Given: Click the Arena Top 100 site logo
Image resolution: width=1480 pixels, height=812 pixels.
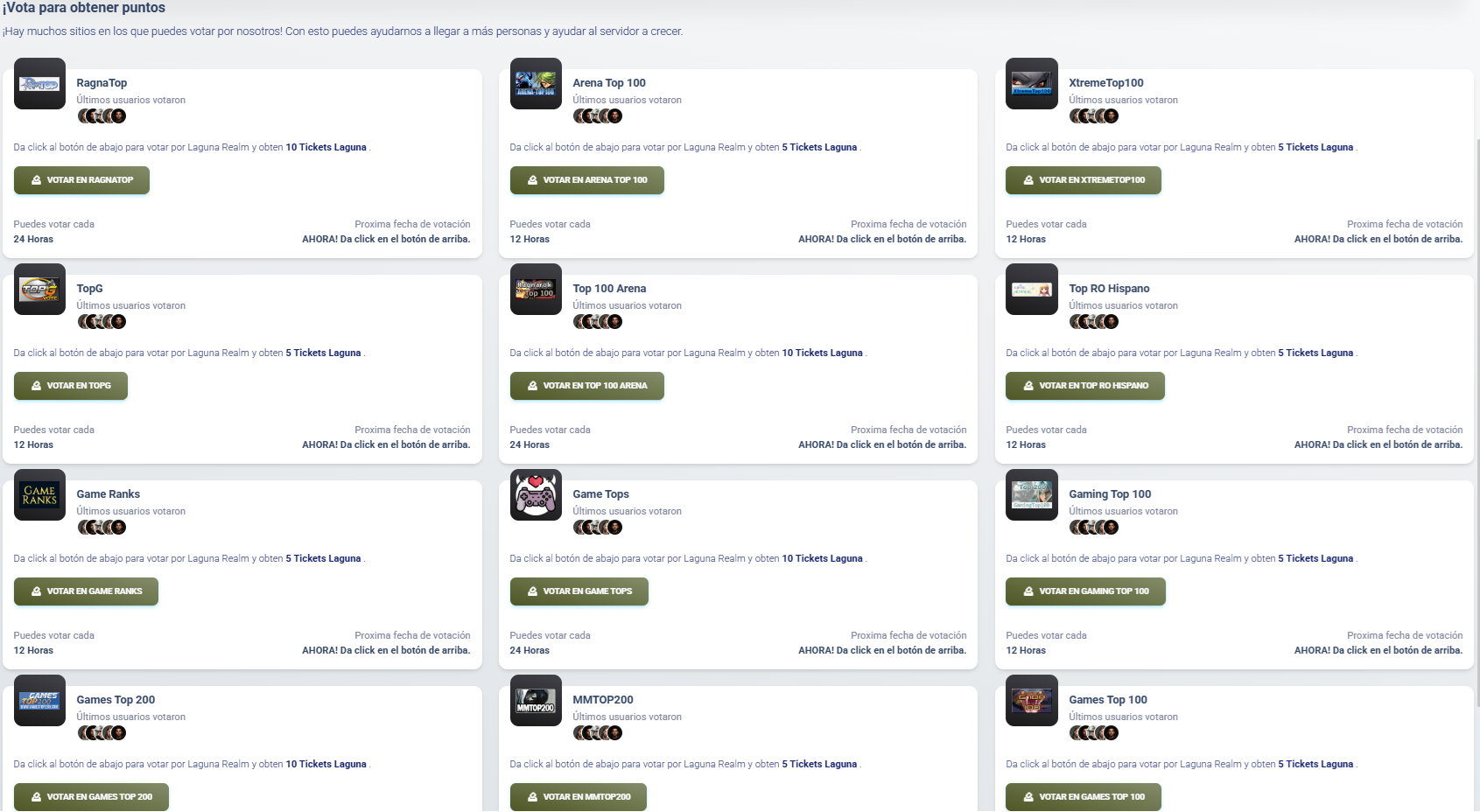Looking at the screenshot, I should point(536,84).
